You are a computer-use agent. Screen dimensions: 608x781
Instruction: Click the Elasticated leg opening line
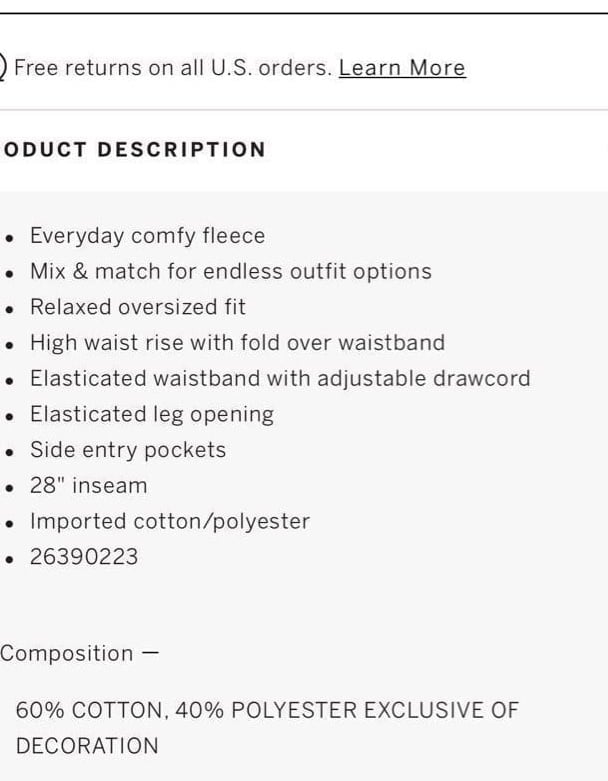(x=152, y=414)
